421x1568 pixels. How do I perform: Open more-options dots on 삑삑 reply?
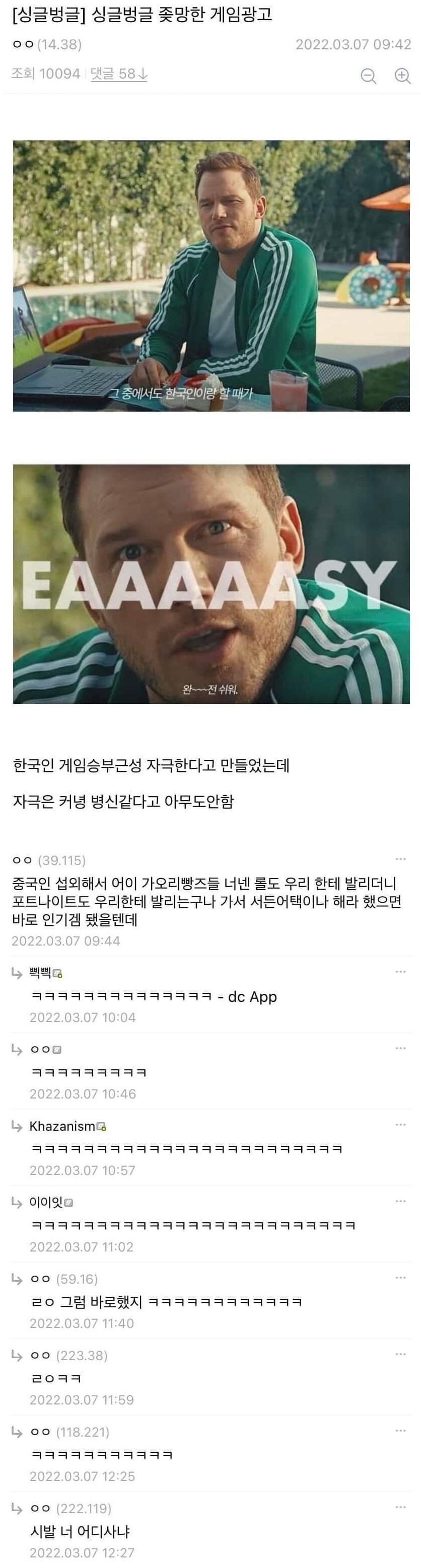pyautogui.click(x=400, y=972)
